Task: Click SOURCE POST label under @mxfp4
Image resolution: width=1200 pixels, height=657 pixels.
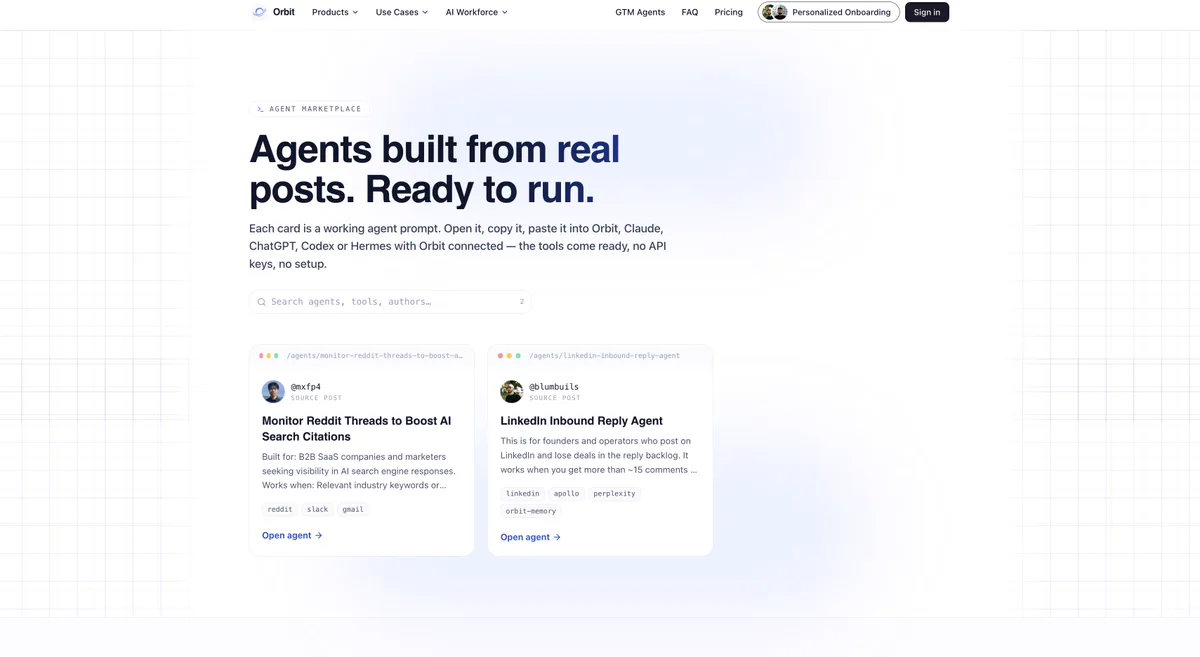Action: click(317, 398)
